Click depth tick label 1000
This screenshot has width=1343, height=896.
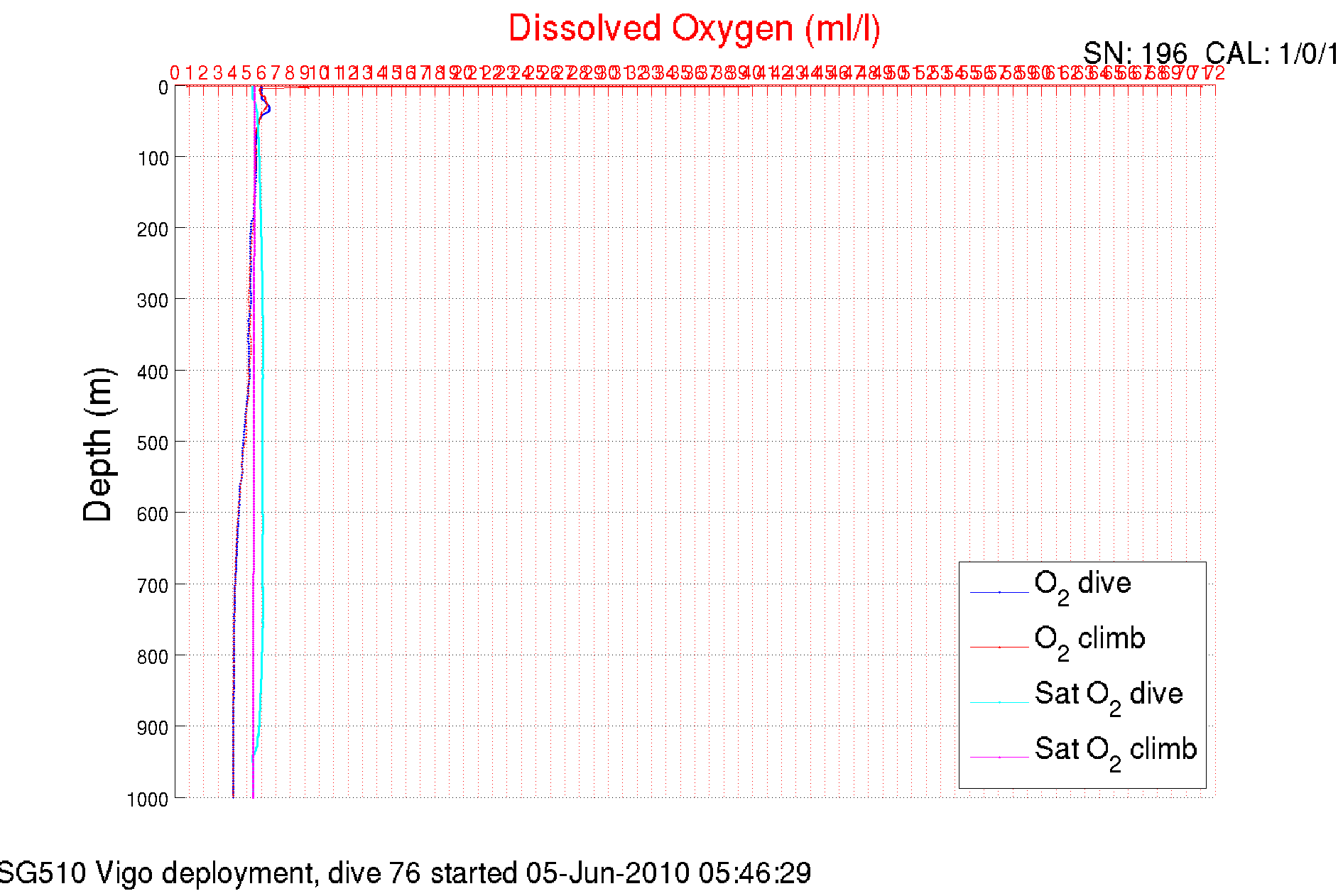(148, 799)
